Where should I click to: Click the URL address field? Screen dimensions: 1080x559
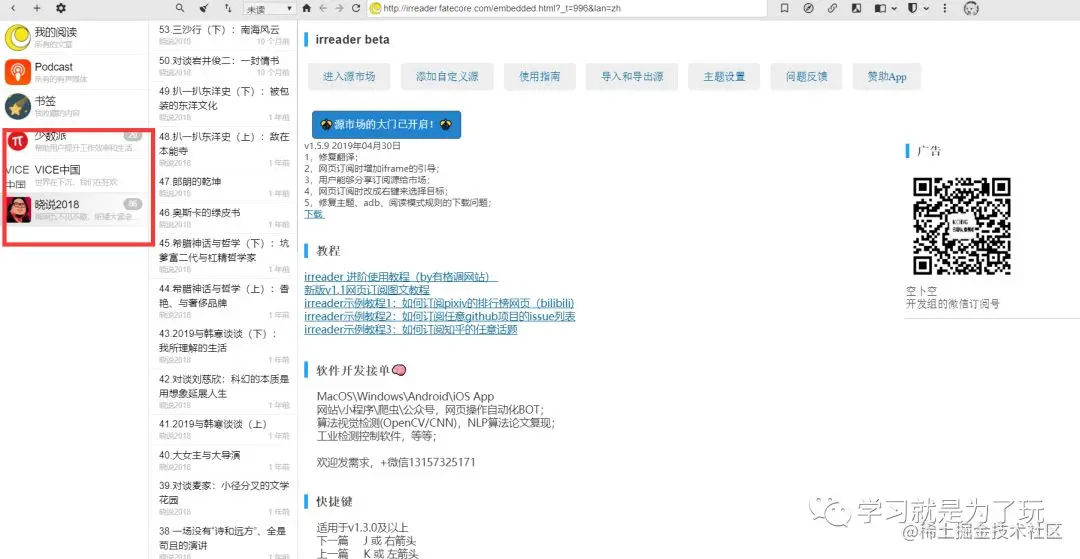click(568, 8)
